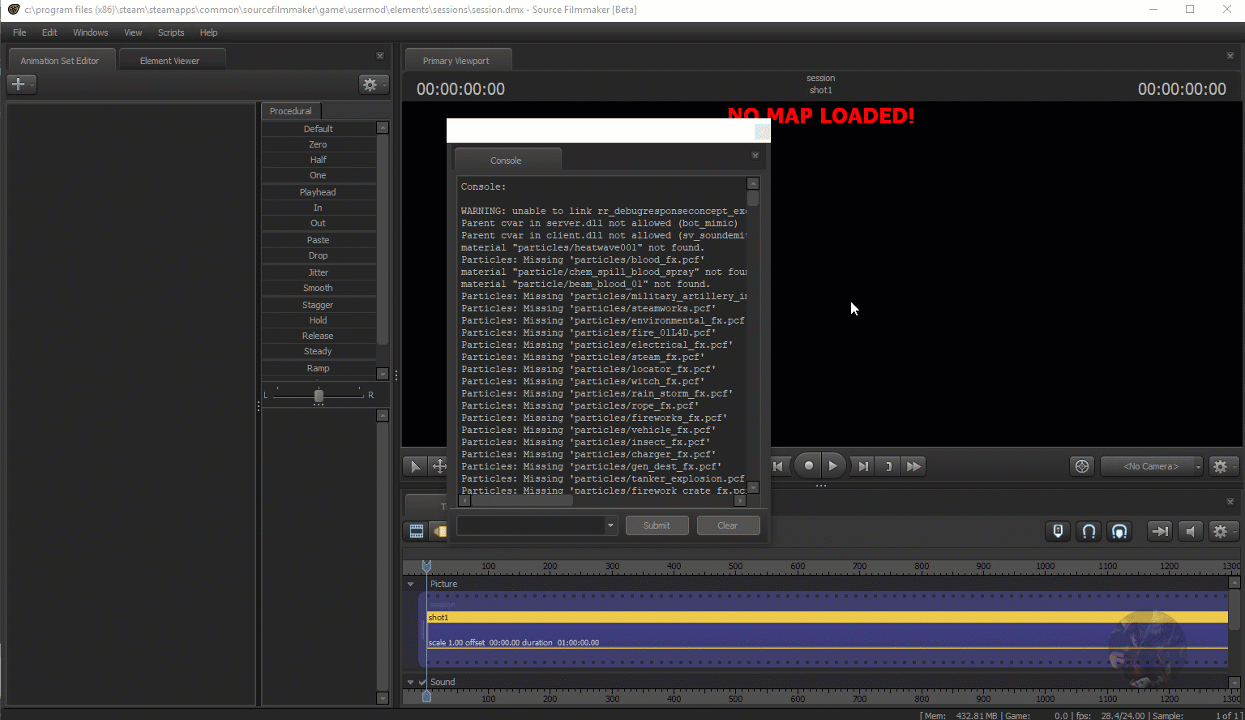This screenshot has height=720, width=1245.
Task: Apply the Smooth procedural preset
Action: point(318,288)
